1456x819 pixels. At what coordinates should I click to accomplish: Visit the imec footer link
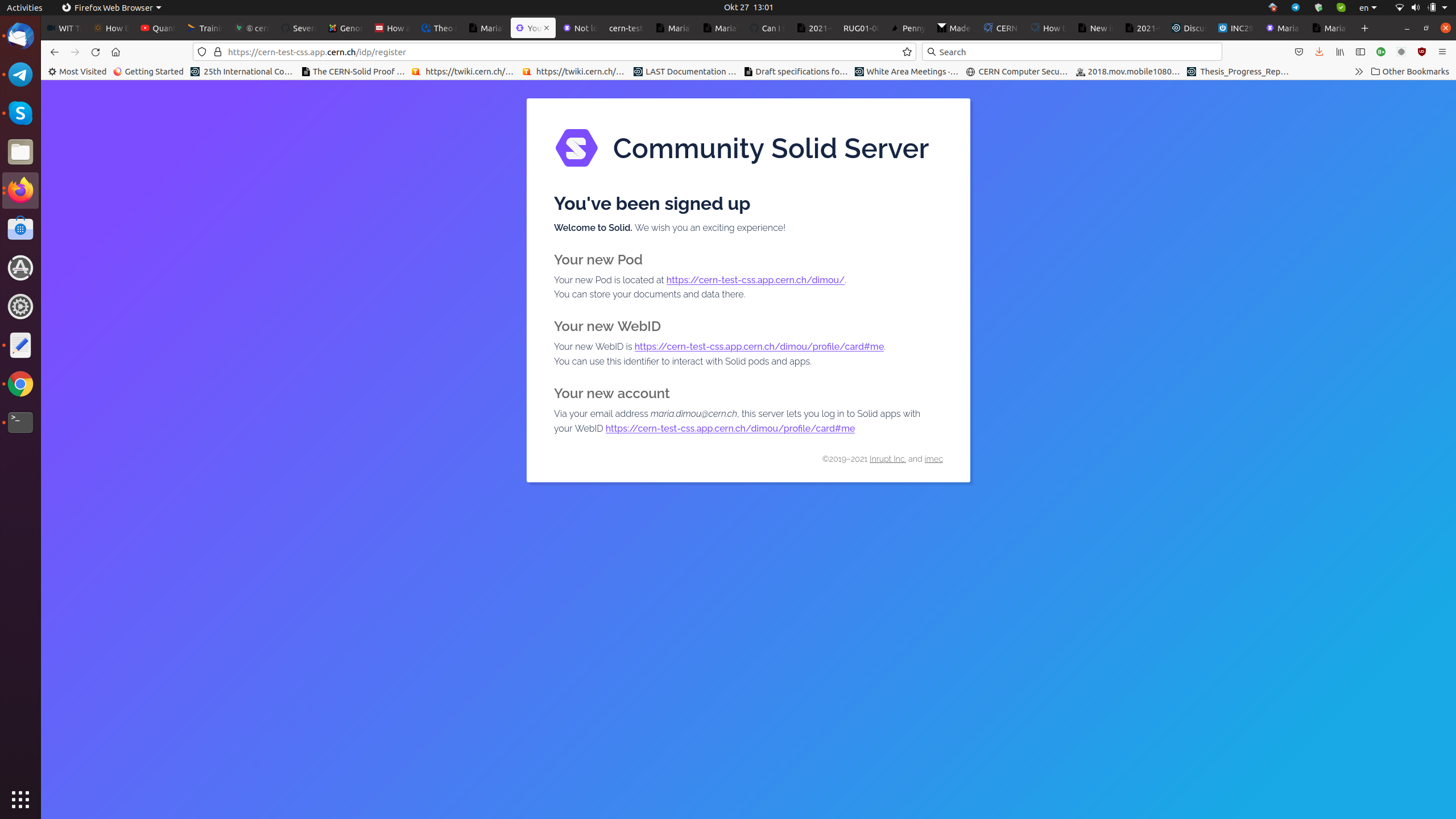click(933, 459)
